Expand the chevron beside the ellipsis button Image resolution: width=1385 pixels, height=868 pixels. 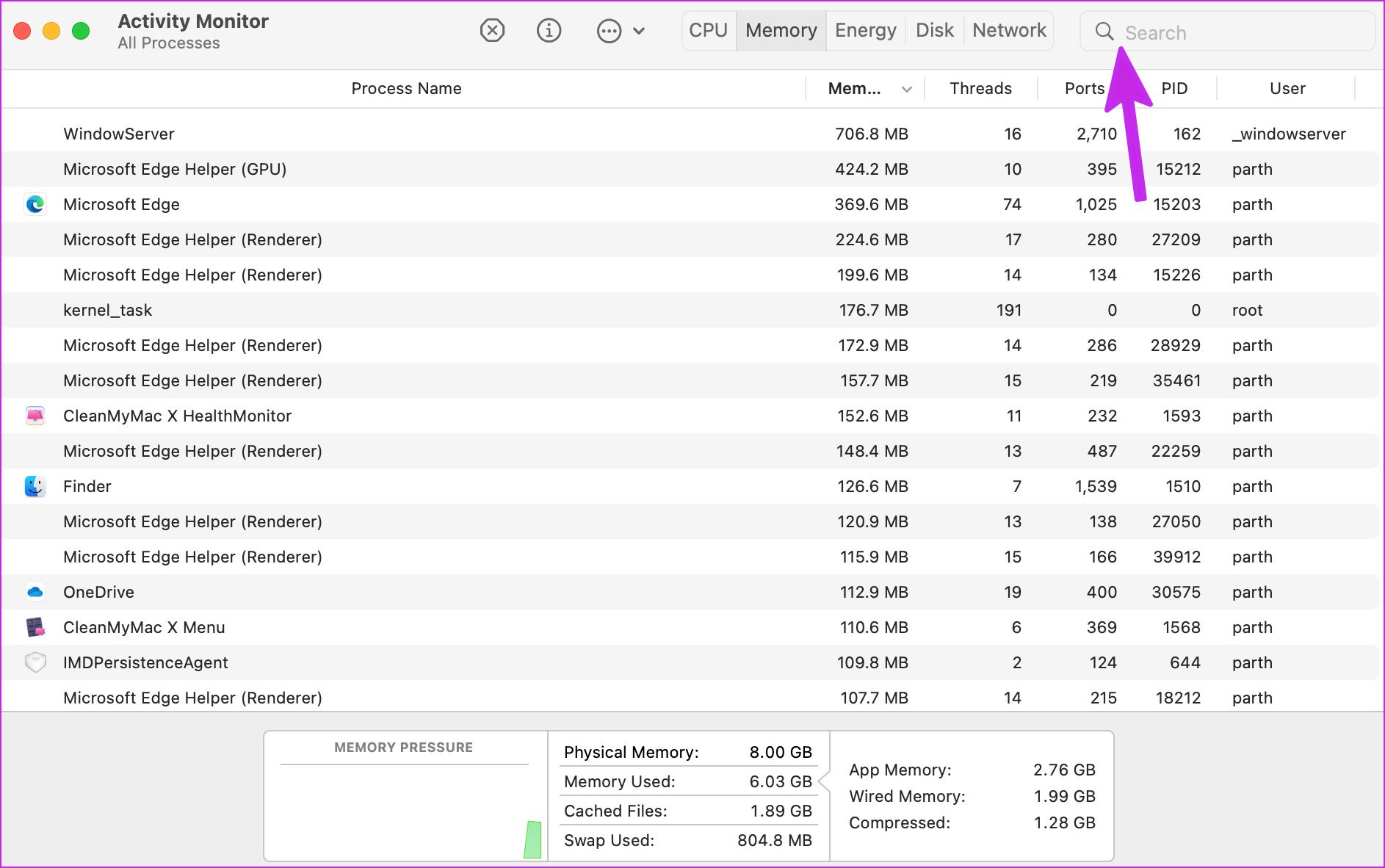(639, 31)
